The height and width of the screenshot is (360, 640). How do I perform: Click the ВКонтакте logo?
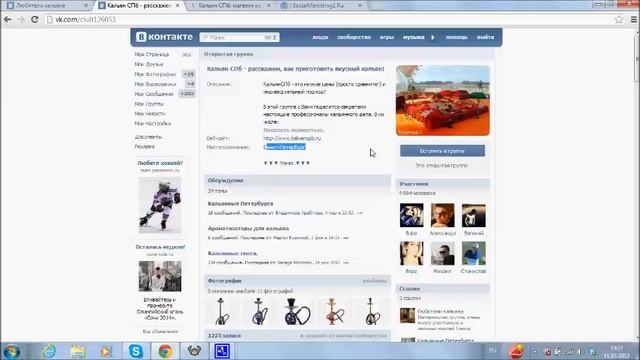click(x=164, y=37)
